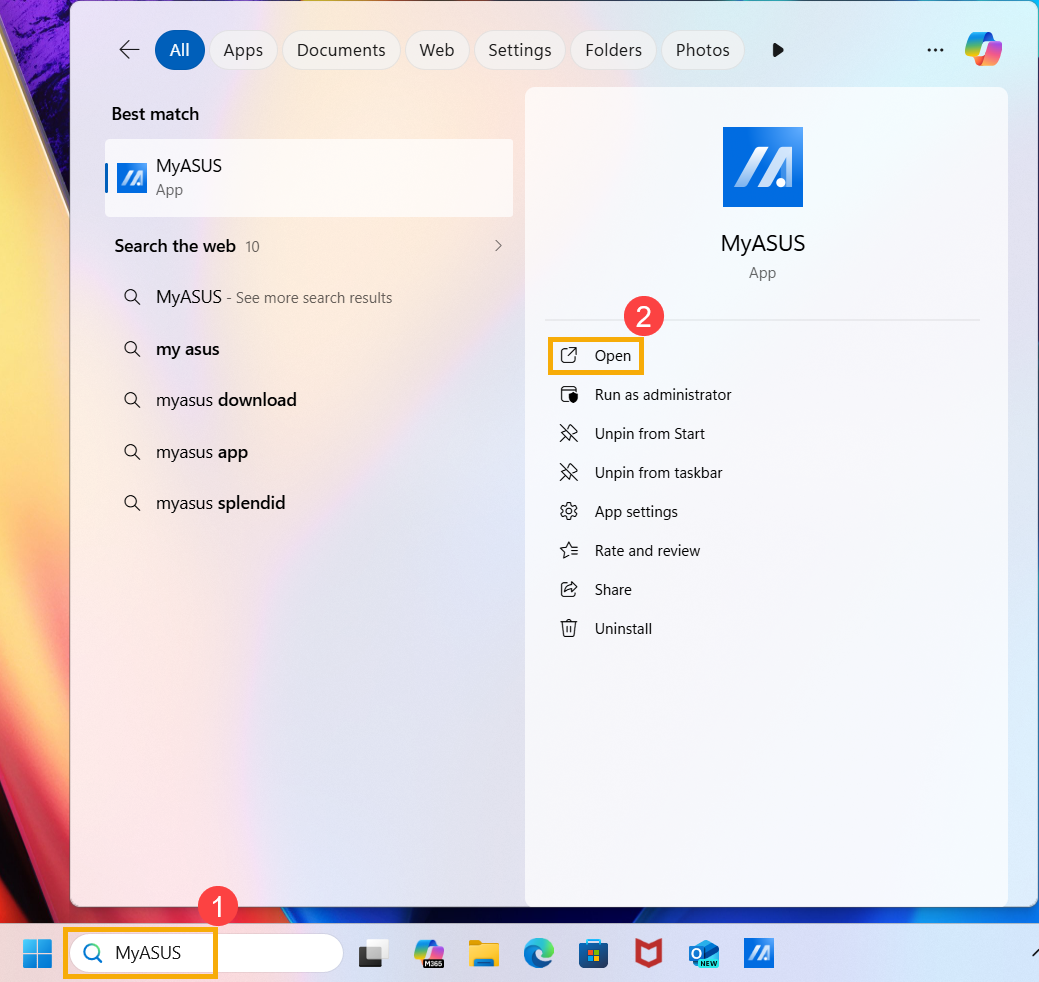The width and height of the screenshot is (1039, 982).
Task: Select Unpin from Start
Action: click(x=632, y=434)
